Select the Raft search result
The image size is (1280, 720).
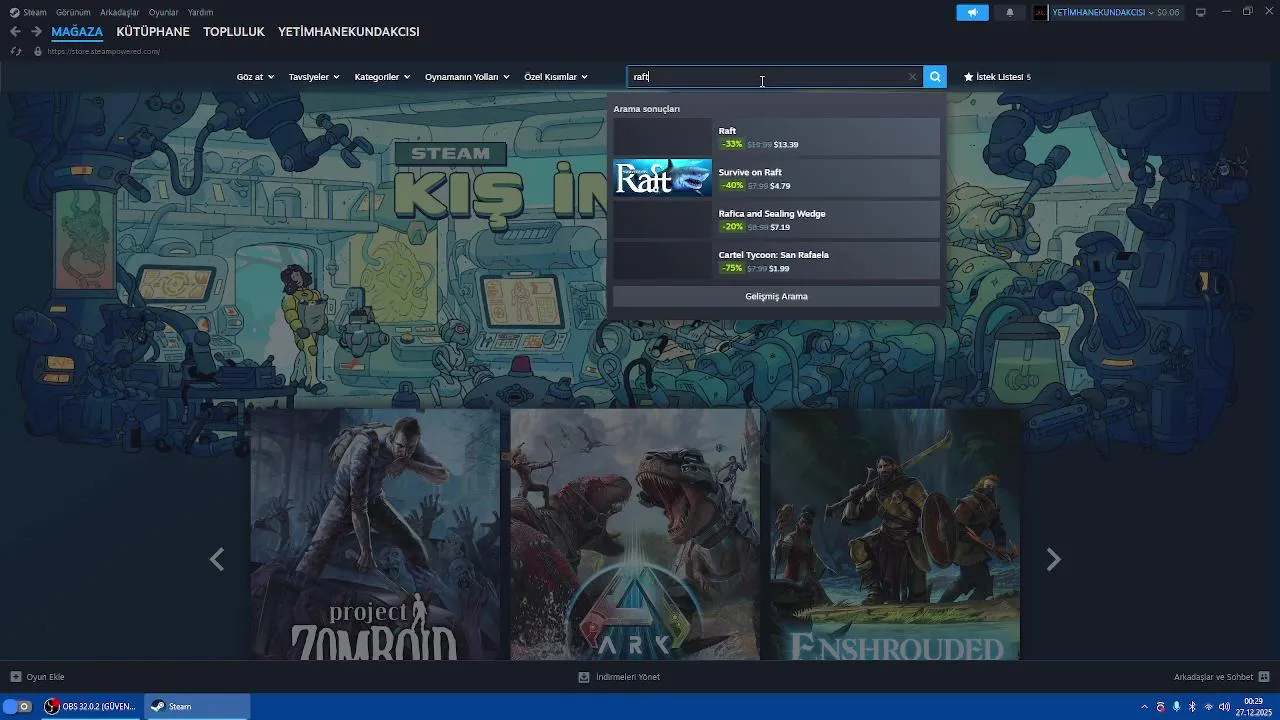point(776,137)
